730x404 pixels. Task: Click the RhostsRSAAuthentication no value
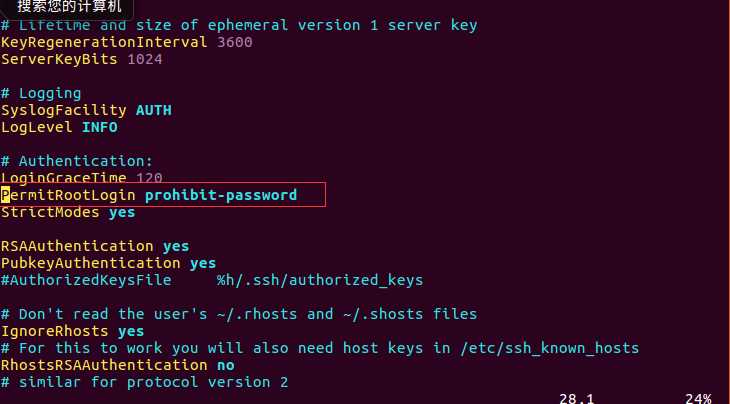point(226,365)
